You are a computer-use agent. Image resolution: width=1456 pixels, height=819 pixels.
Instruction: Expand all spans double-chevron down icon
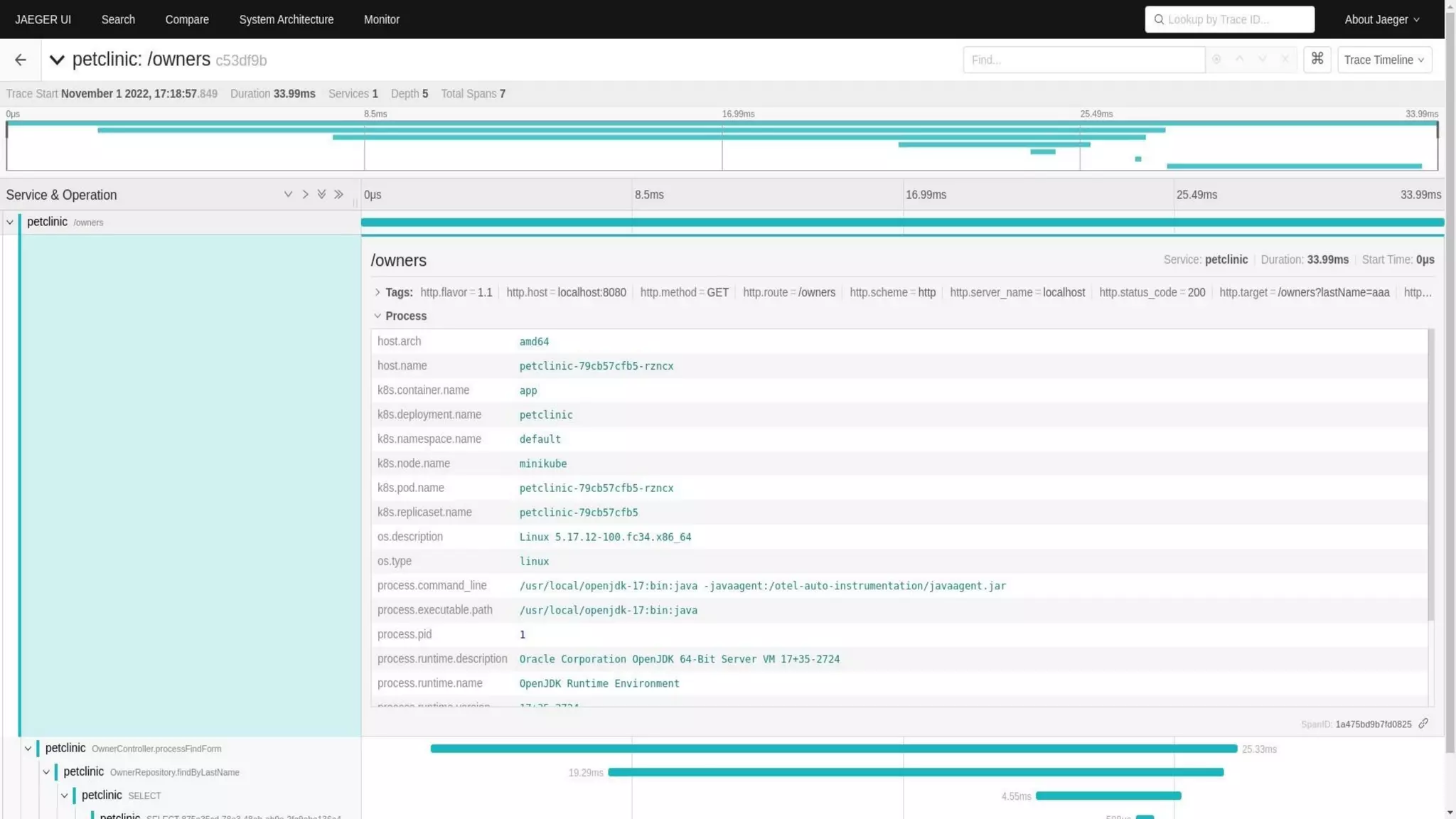[321, 195]
